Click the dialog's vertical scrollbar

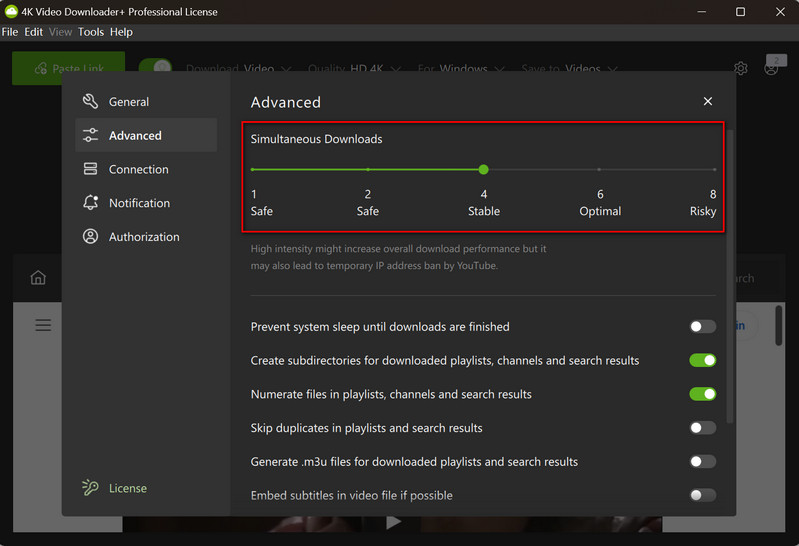click(x=730, y=276)
